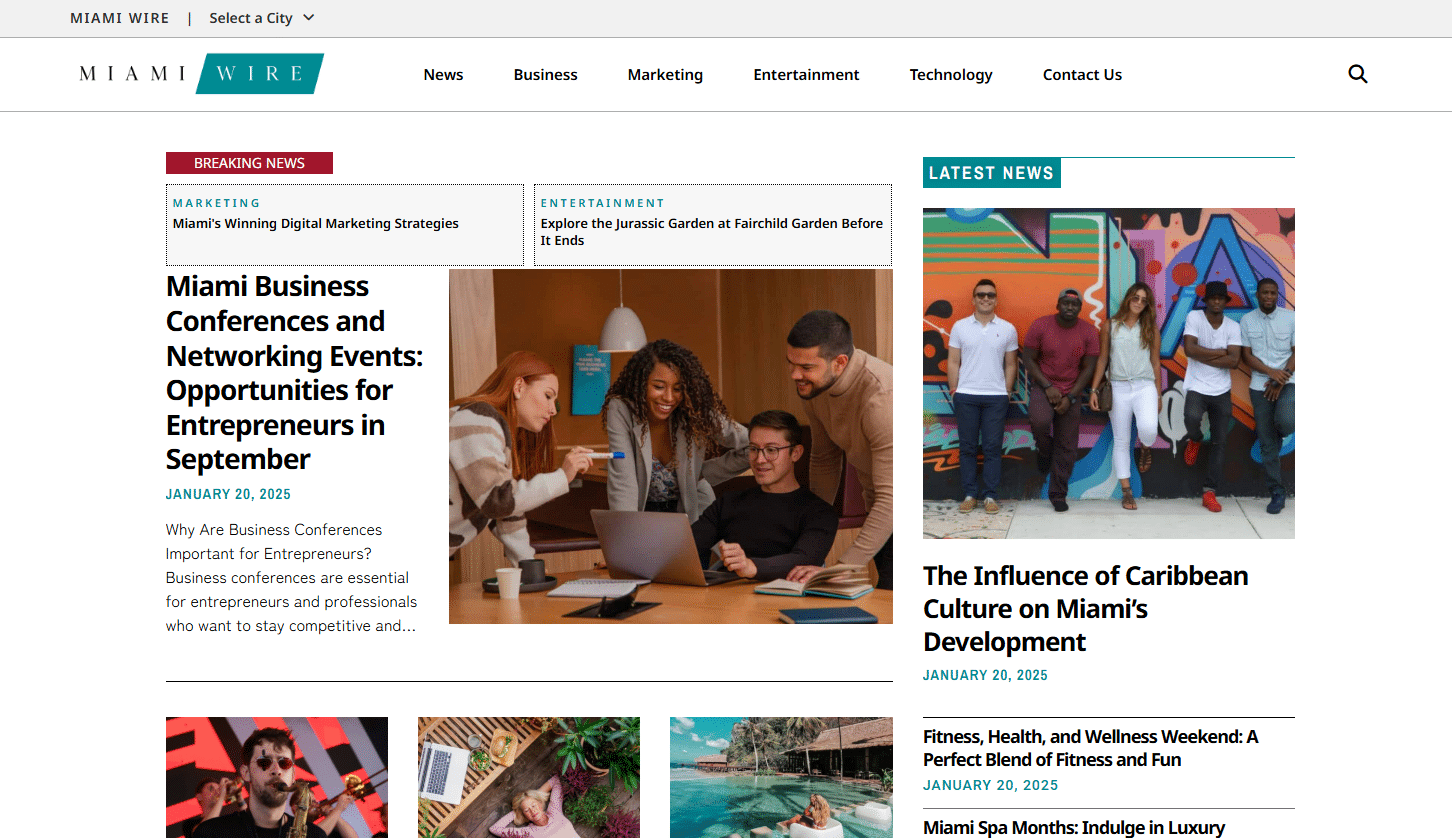
Task: Click the tropical pool resort thumbnail
Action: pyautogui.click(x=781, y=777)
